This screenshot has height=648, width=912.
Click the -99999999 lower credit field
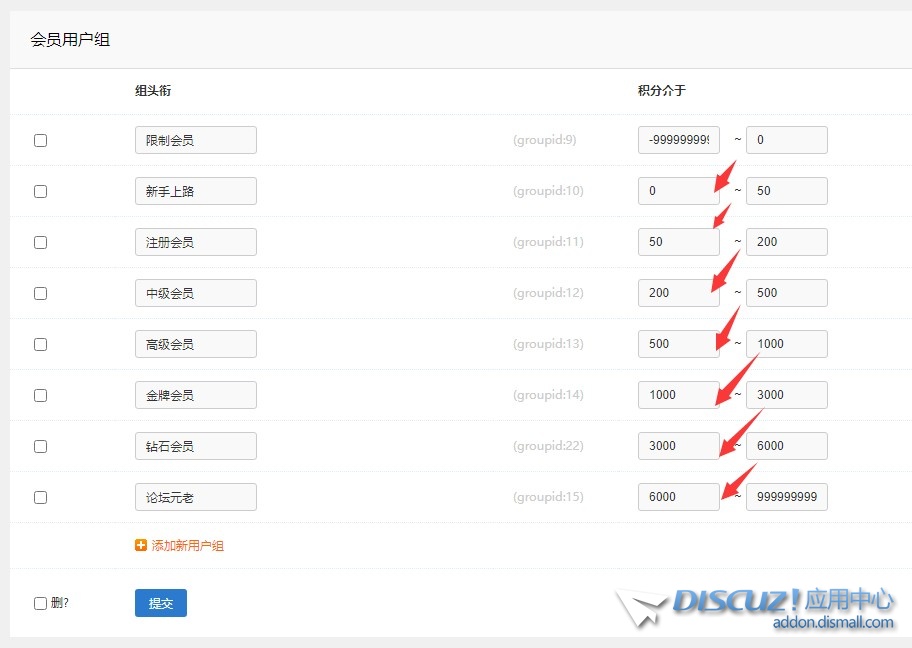(x=679, y=140)
